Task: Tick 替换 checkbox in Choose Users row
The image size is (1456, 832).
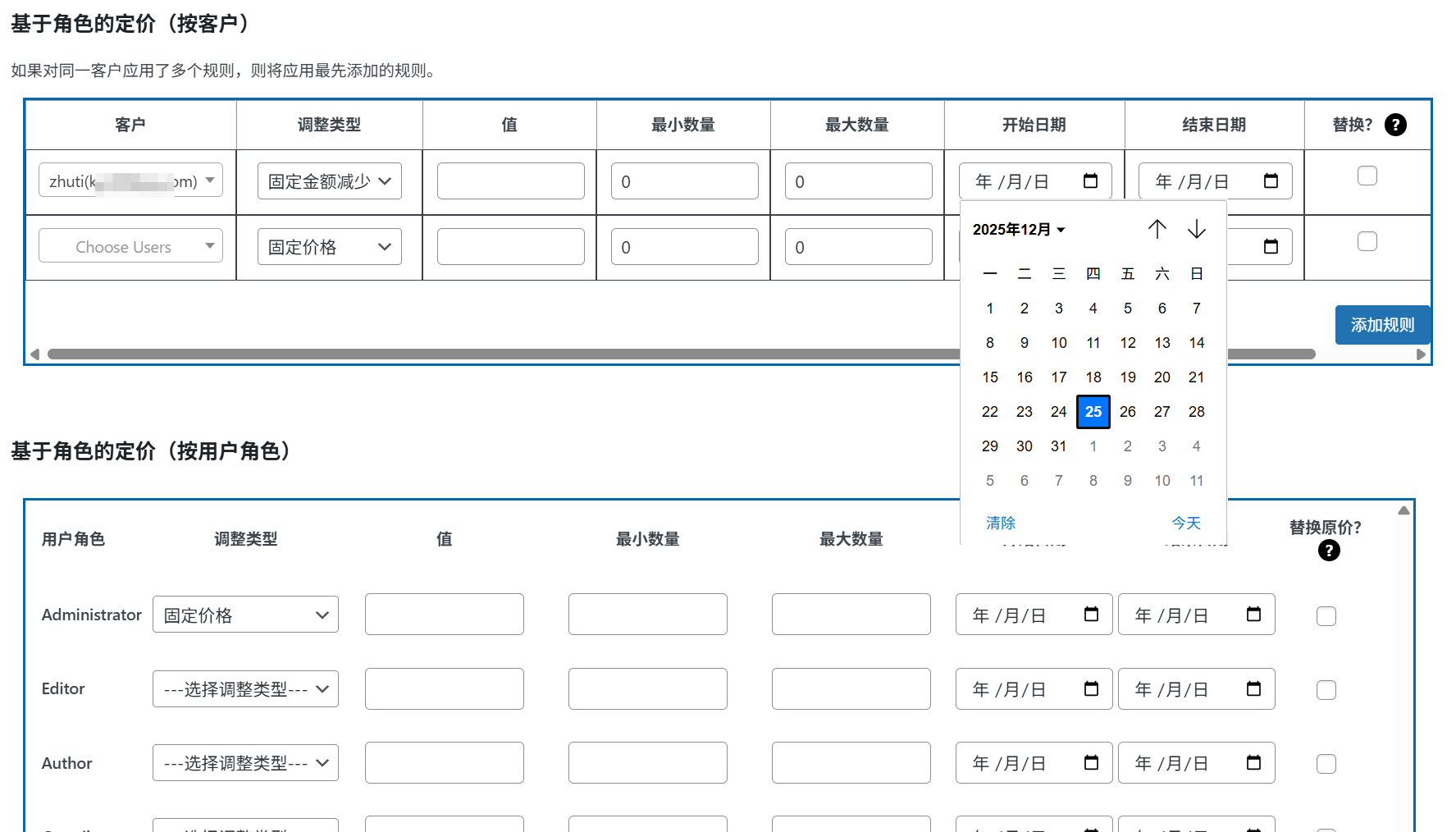Action: click(x=1367, y=241)
